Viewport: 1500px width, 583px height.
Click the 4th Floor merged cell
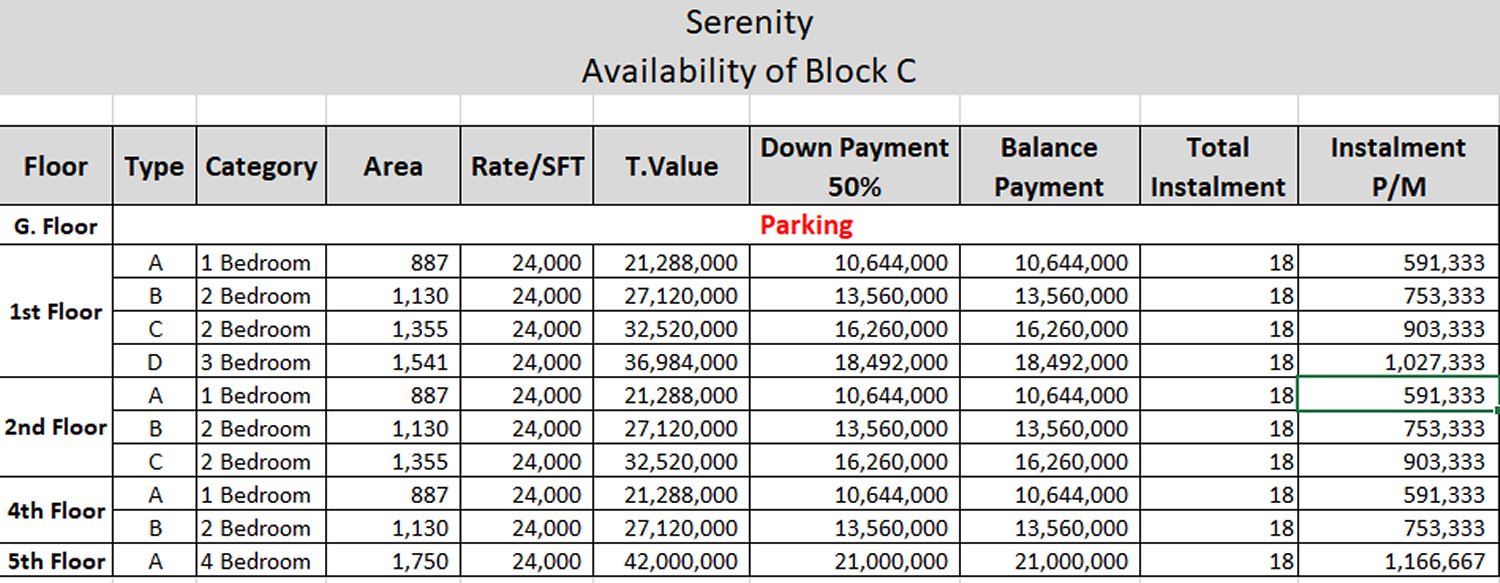pyautogui.click(x=56, y=510)
